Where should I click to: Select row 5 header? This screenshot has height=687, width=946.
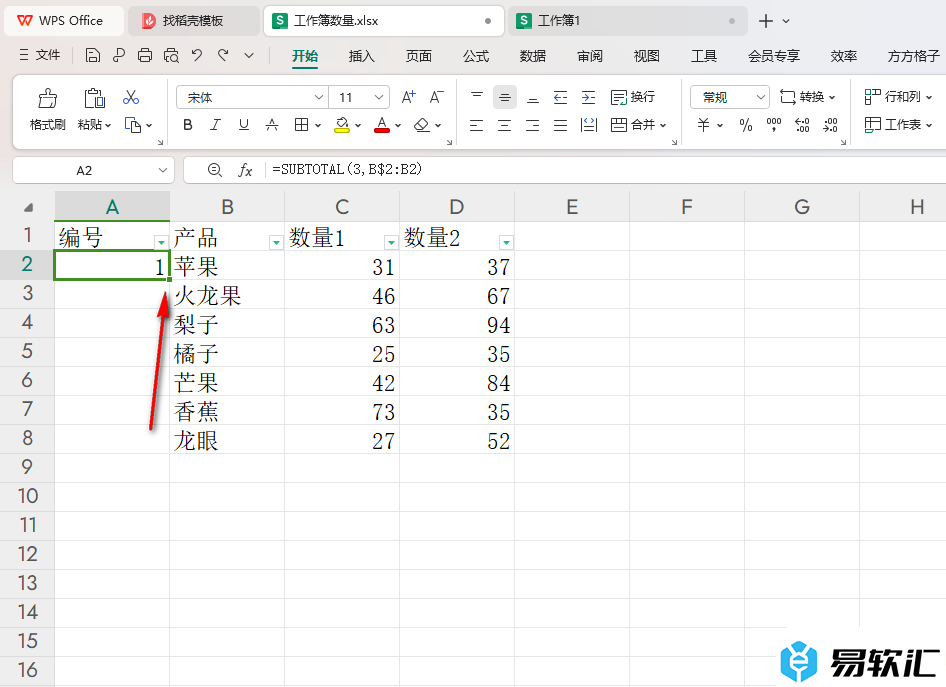tap(27, 352)
